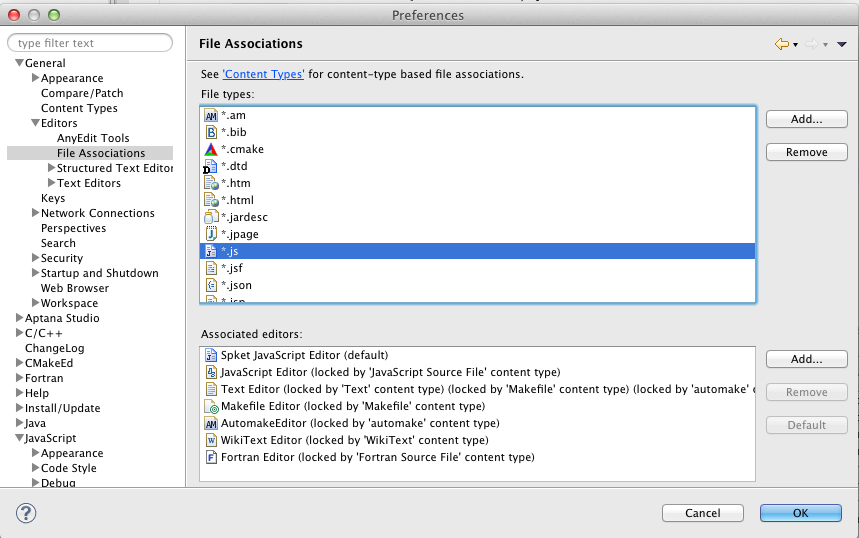
Task: Expand the C/C++ tree node
Action: [x=20, y=333]
